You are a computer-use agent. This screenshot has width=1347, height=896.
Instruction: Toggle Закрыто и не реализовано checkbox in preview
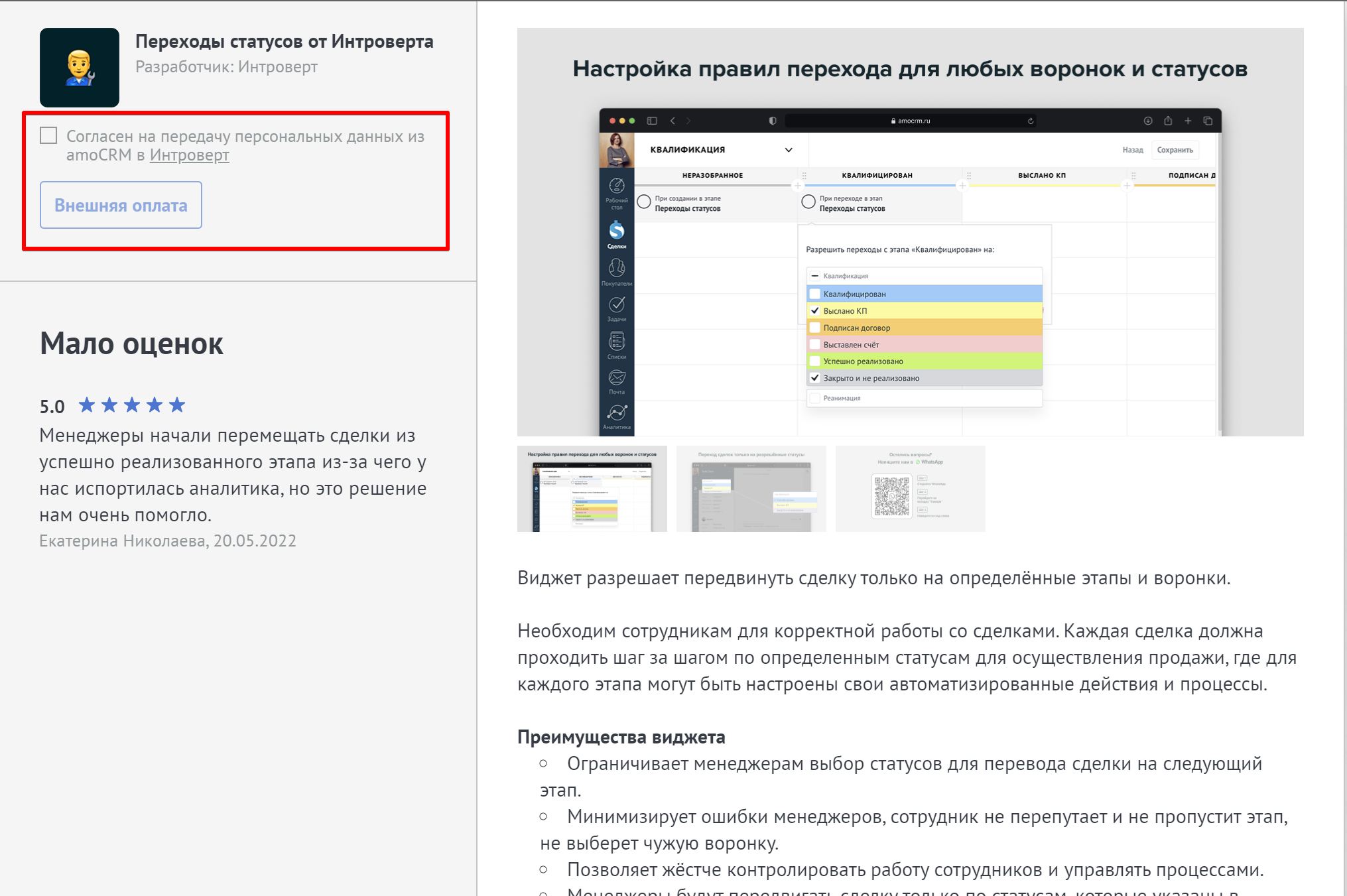(815, 378)
